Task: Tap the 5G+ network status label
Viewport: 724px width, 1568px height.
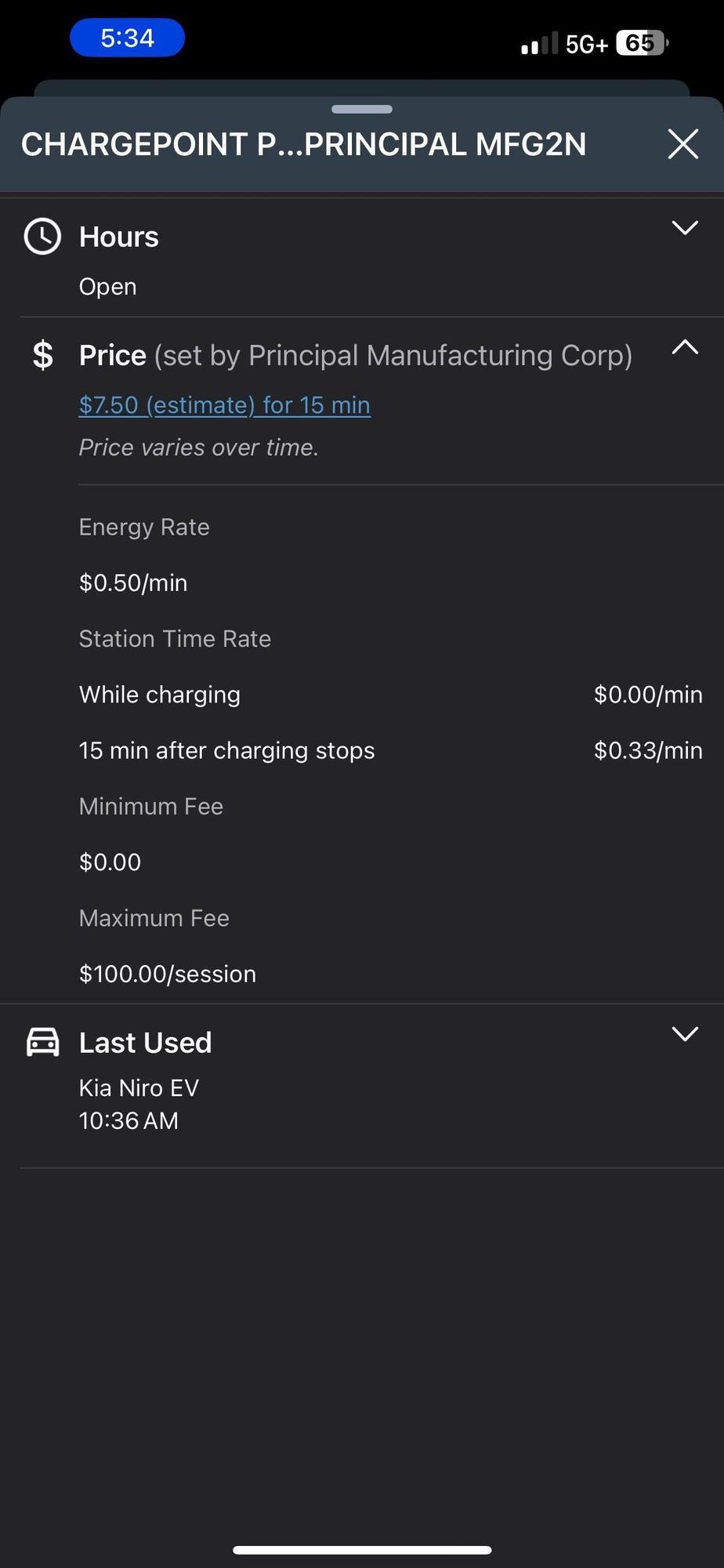Action: click(x=586, y=45)
